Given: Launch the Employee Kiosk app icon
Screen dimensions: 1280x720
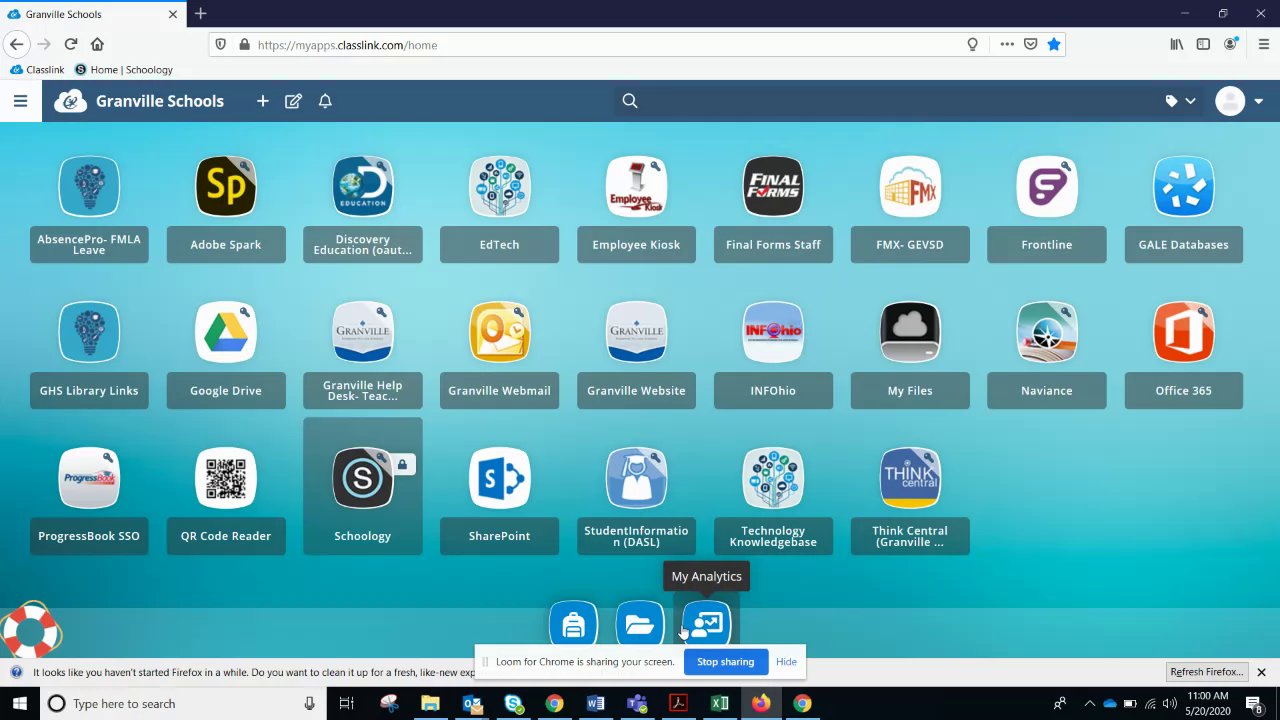Looking at the screenshot, I should click(x=636, y=186).
